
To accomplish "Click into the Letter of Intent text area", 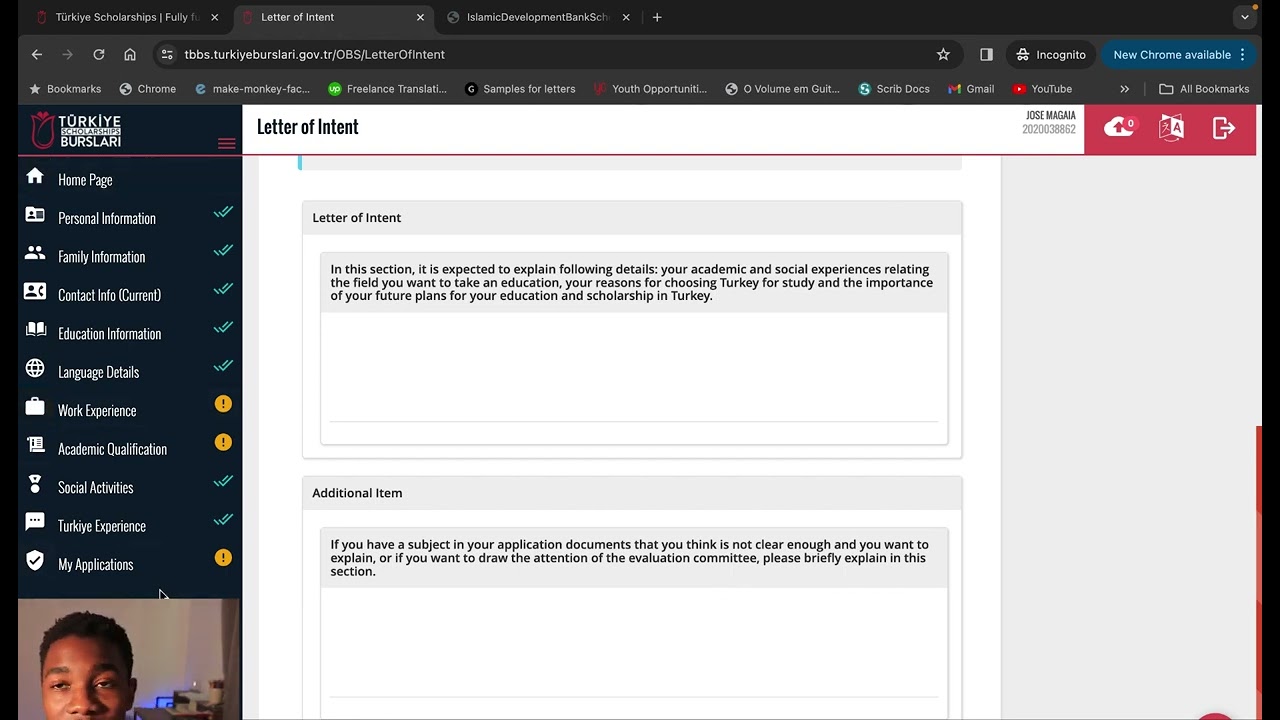I will click(634, 368).
